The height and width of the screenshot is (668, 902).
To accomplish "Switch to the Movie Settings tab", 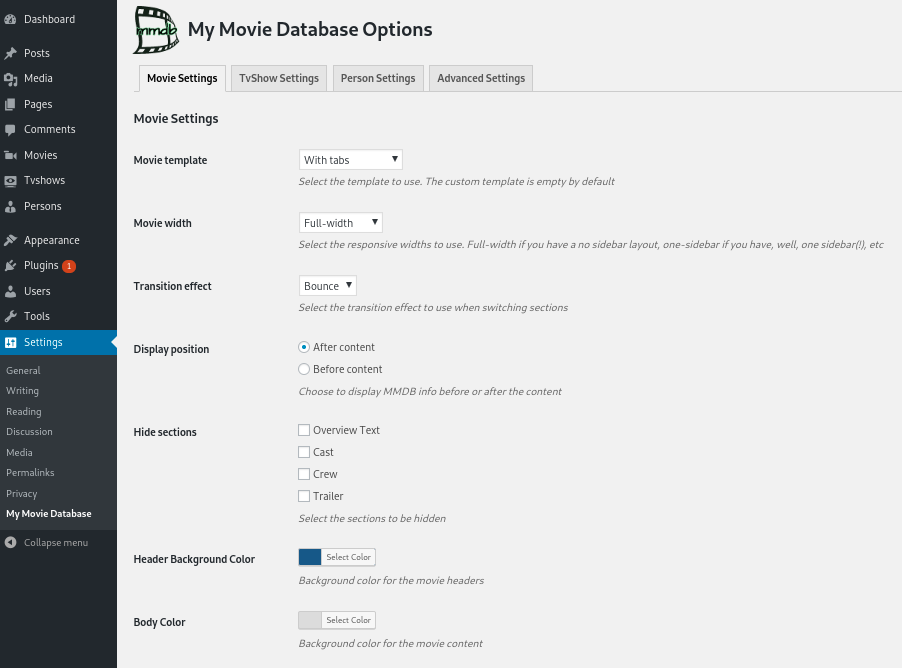I will point(182,78).
